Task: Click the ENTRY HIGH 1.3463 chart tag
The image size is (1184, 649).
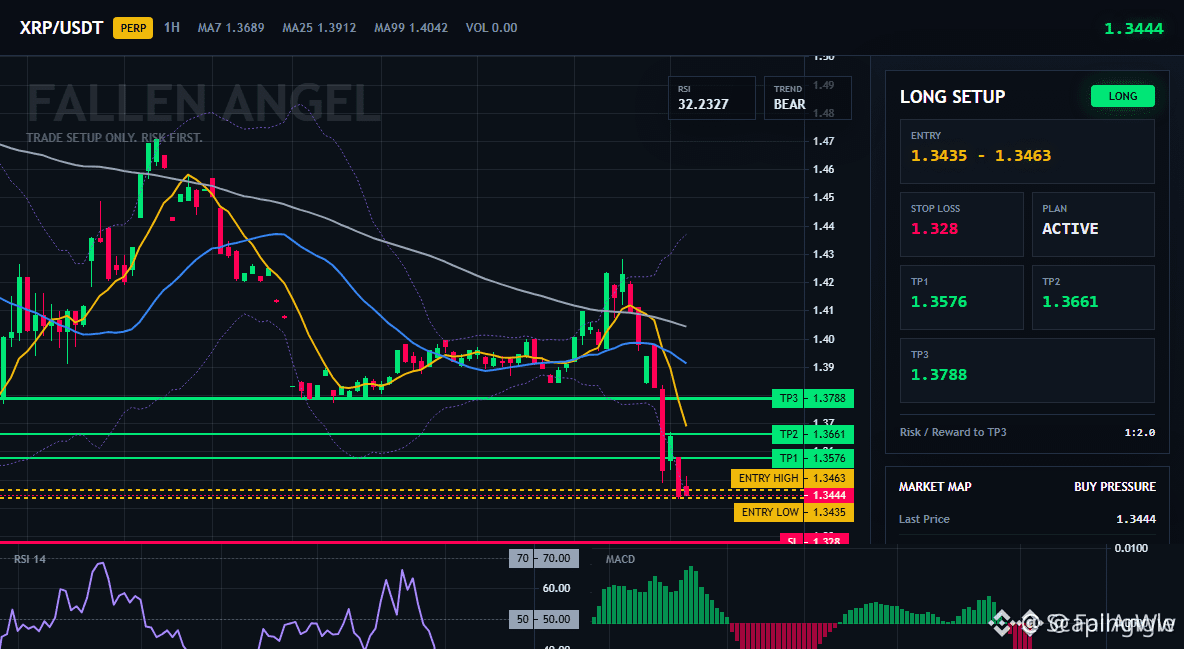Action: (792, 478)
